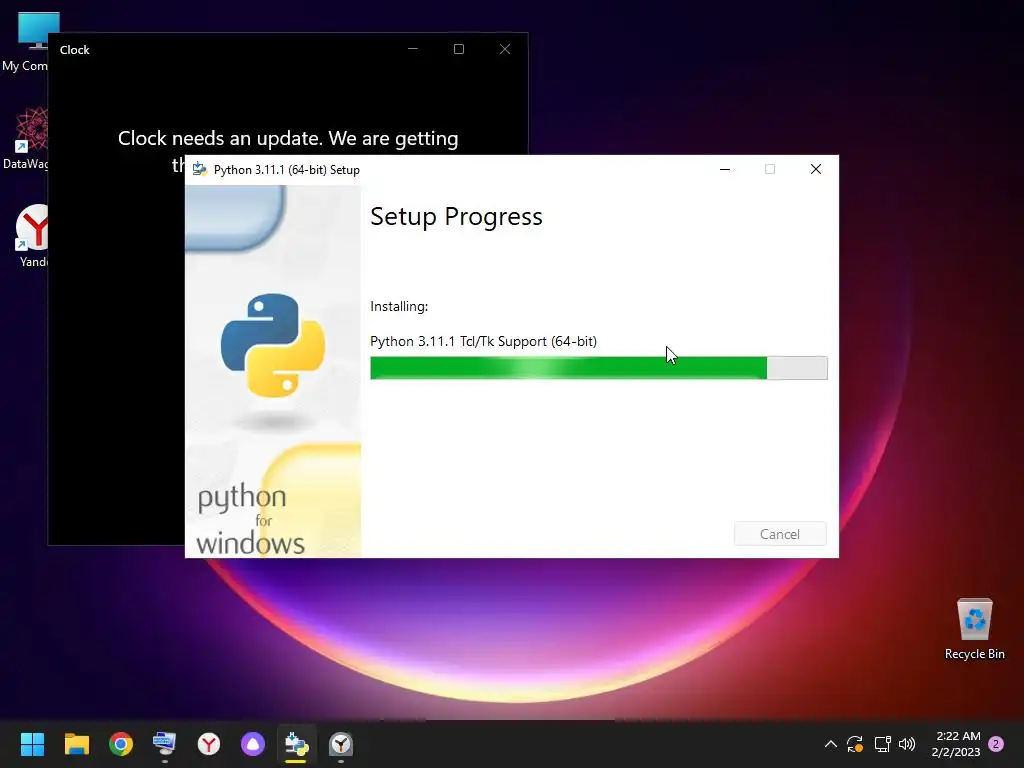Minimize the Clock window
Screen dimensions: 1024x768
[413, 49]
